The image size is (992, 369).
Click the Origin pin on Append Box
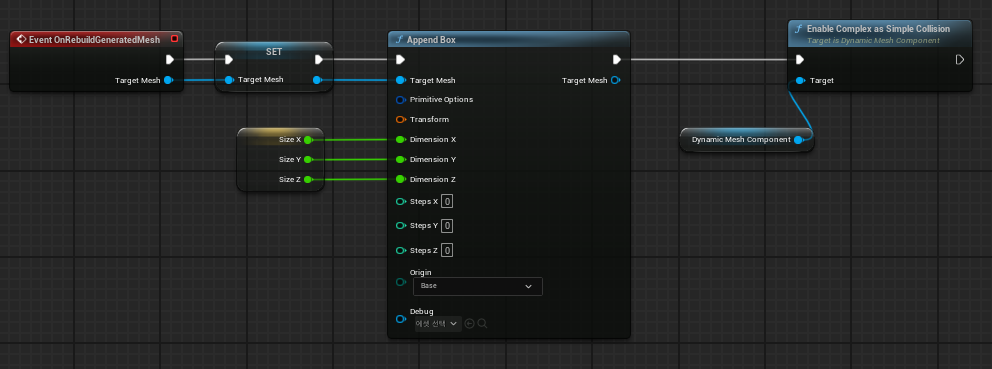point(400,282)
